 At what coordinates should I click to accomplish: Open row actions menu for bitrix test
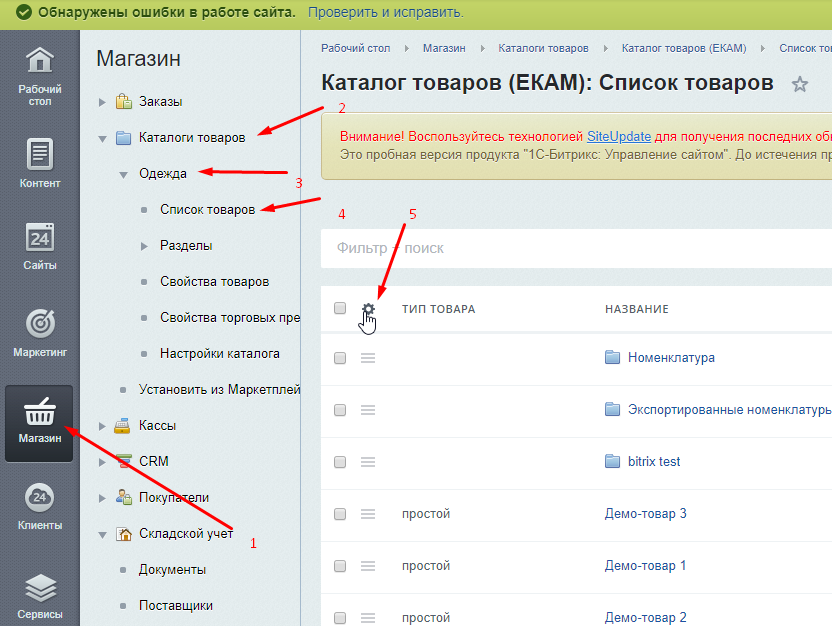(368, 462)
